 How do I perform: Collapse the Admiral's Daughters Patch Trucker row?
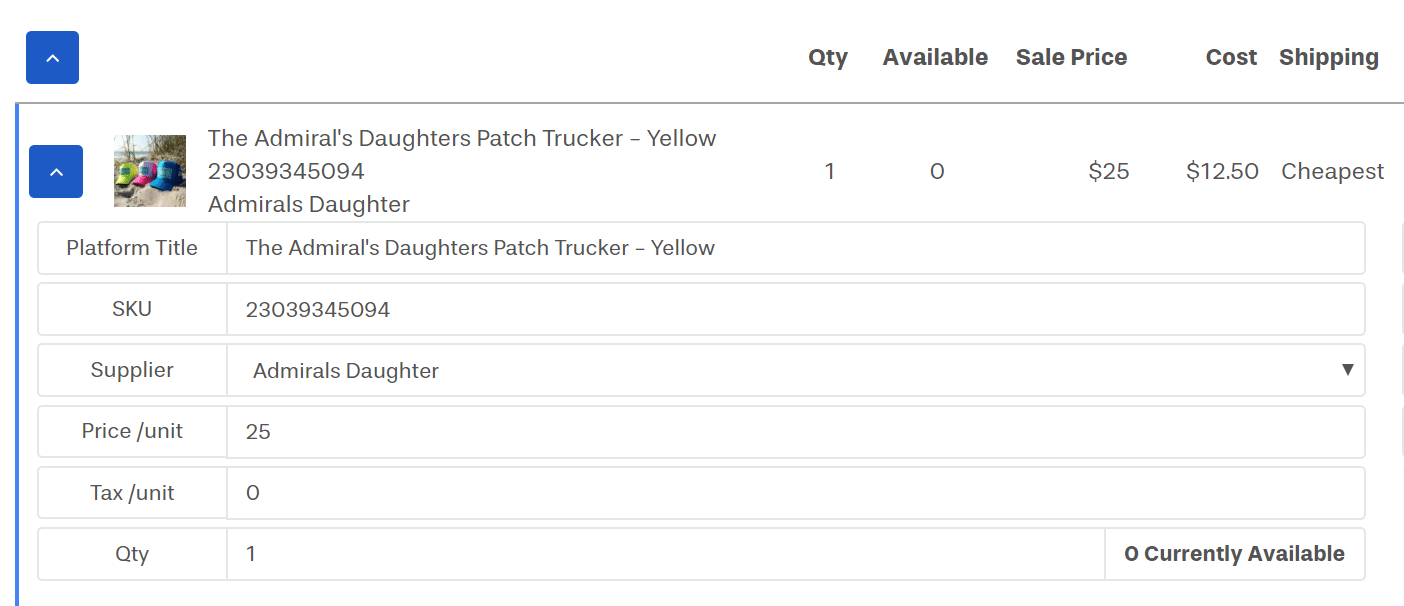tap(56, 172)
